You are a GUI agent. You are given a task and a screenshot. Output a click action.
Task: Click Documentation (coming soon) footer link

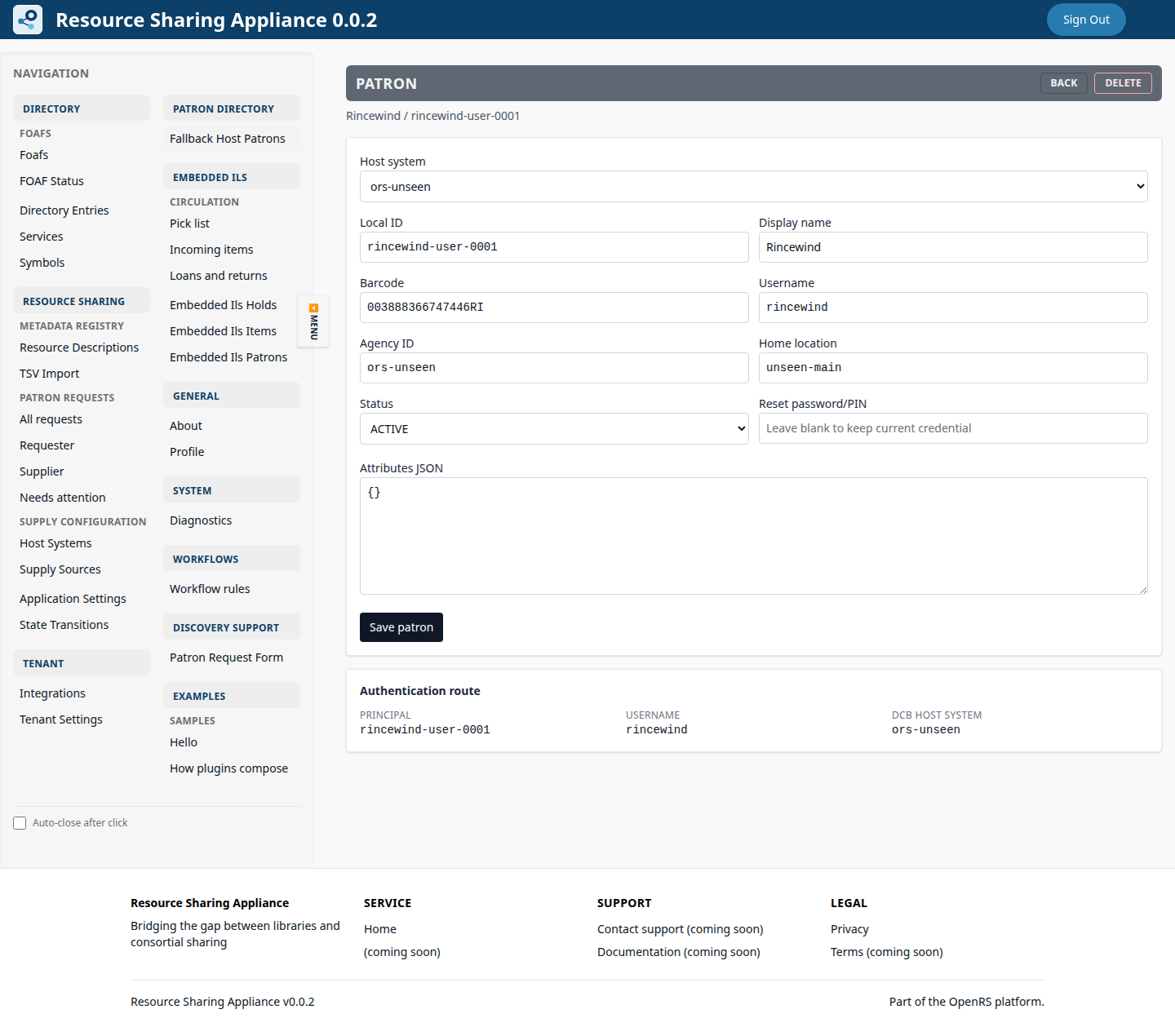(678, 952)
